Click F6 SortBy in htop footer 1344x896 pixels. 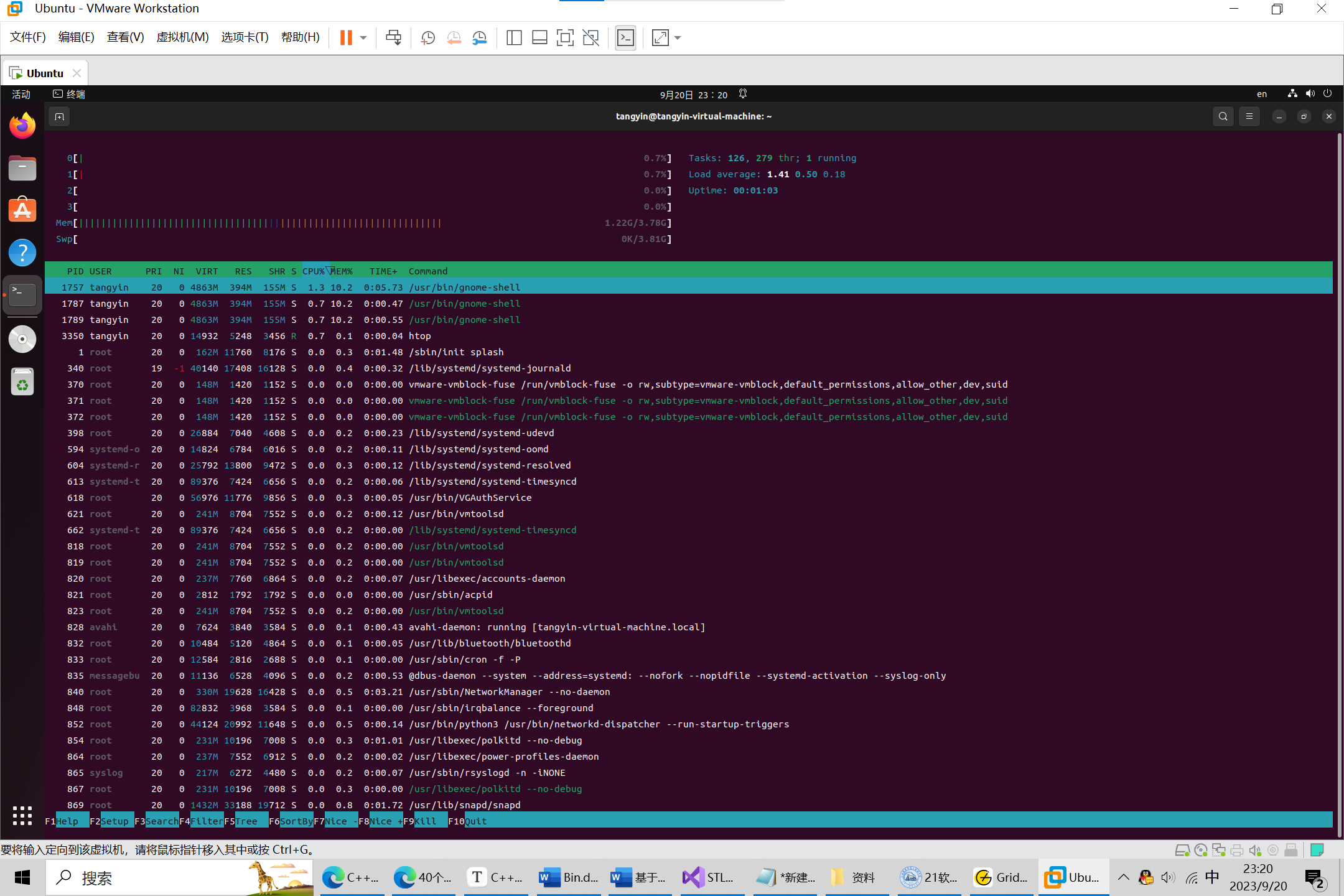pos(296,821)
